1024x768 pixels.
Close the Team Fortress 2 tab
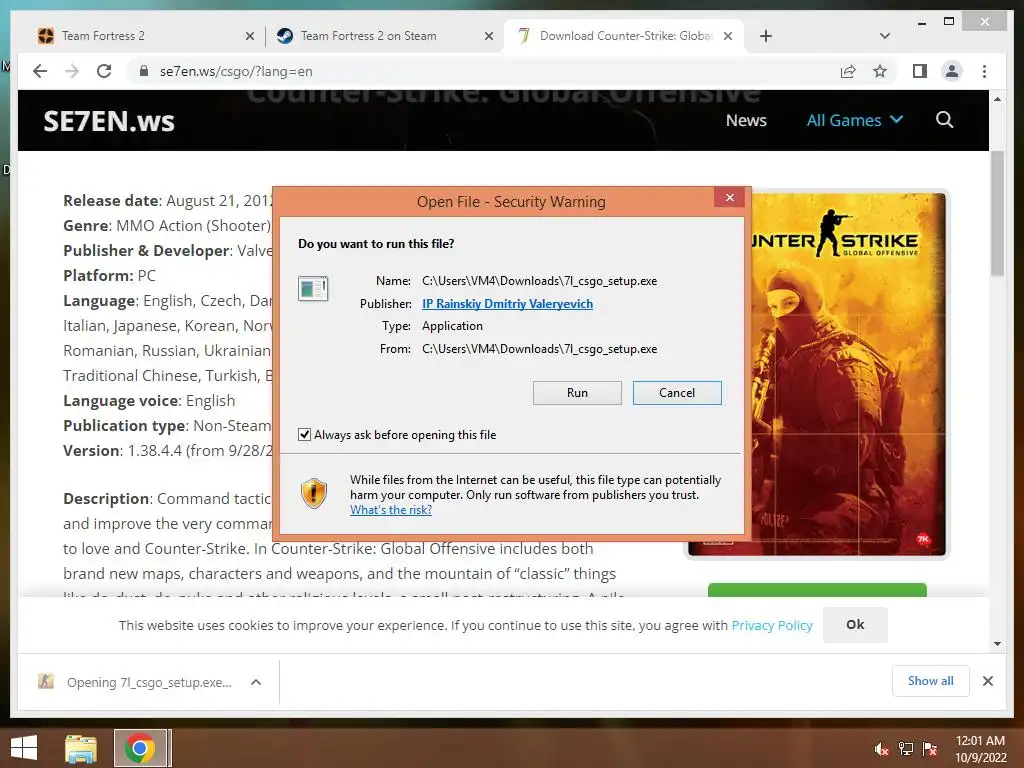(249, 37)
